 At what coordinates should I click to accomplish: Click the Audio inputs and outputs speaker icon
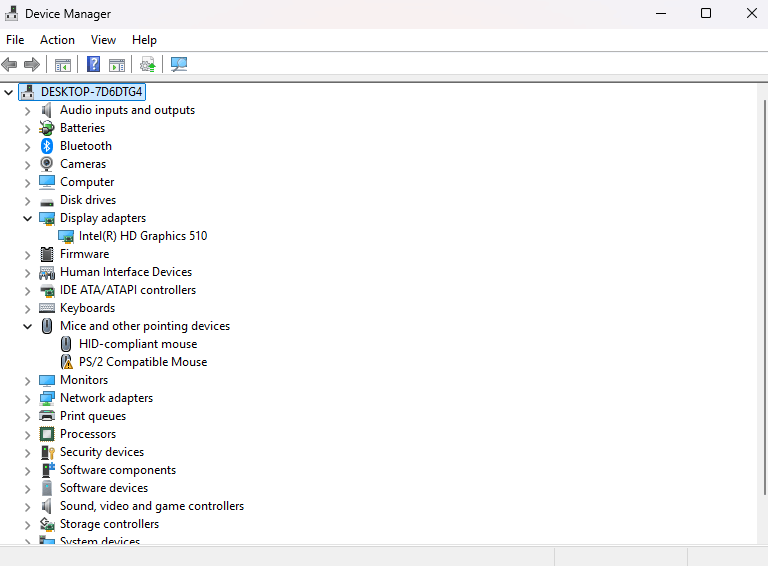pyautogui.click(x=47, y=110)
